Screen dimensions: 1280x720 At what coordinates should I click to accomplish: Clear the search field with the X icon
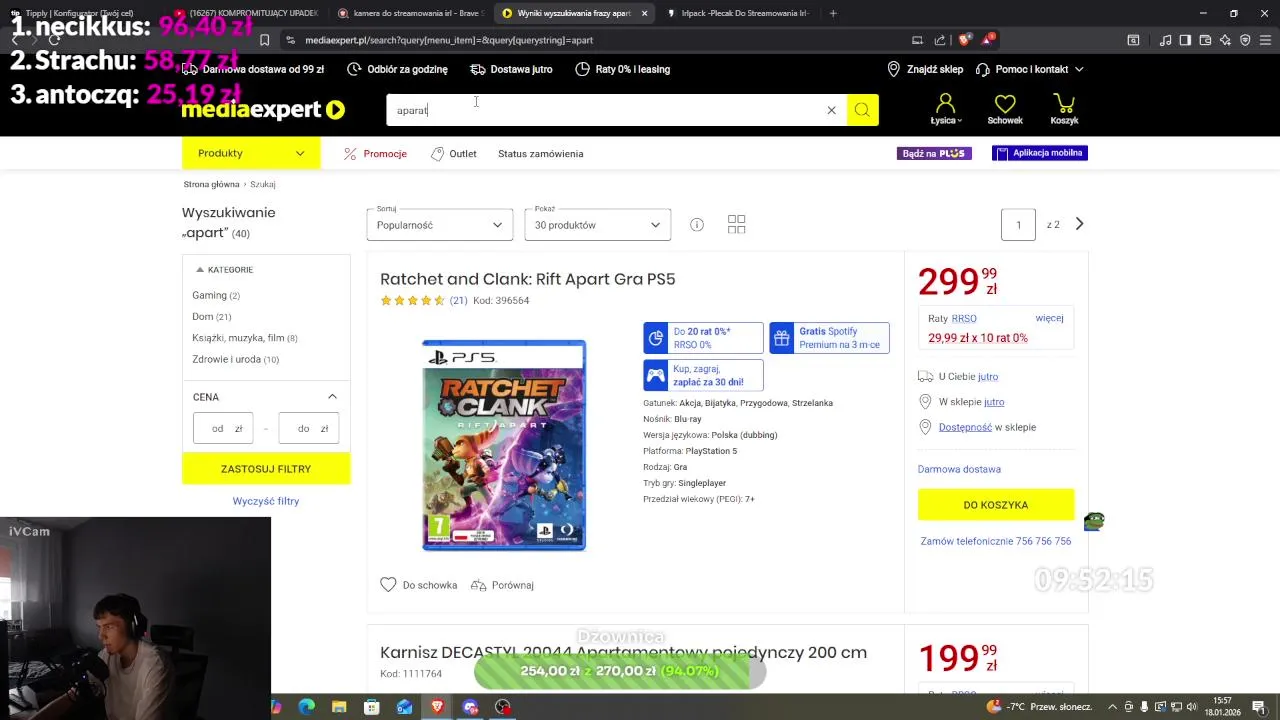[831, 110]
